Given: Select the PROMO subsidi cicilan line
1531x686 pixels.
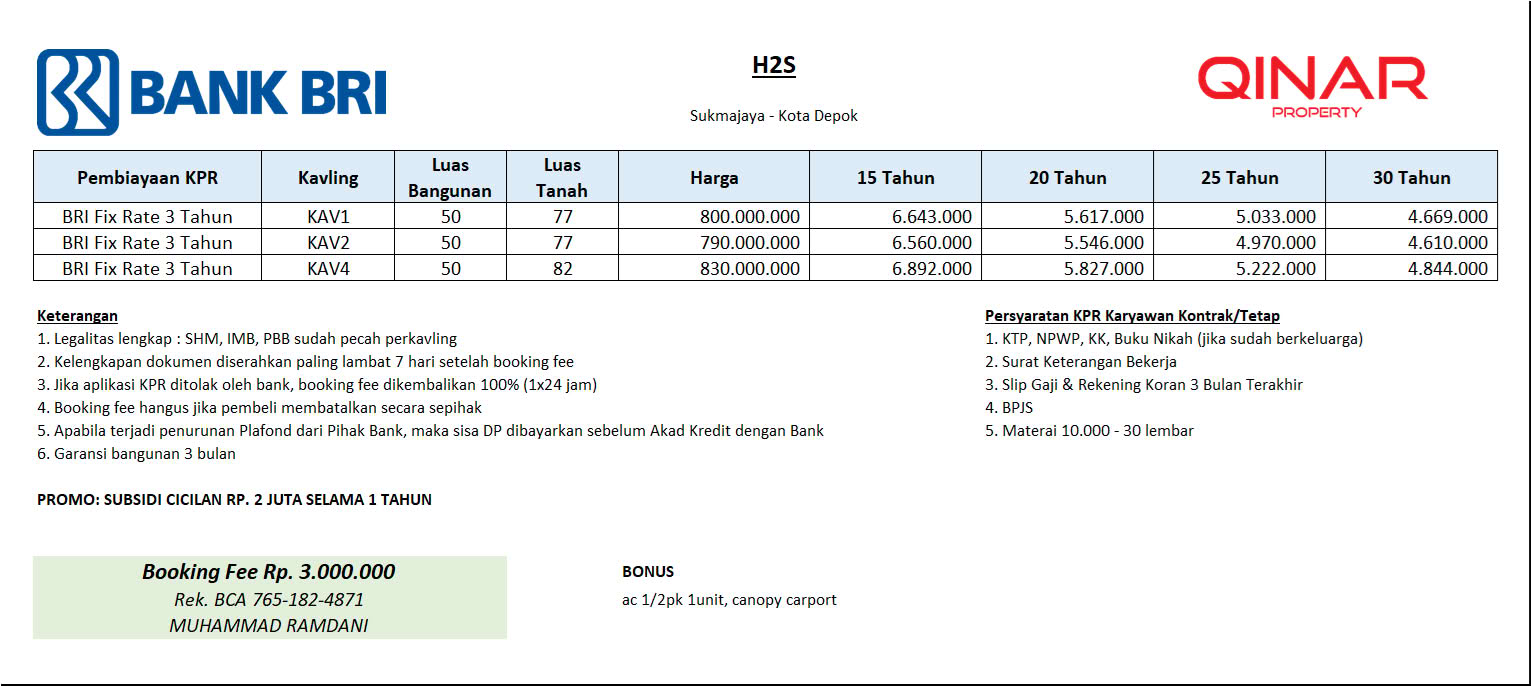Looking at the screenshot, I should click(234, 500).
